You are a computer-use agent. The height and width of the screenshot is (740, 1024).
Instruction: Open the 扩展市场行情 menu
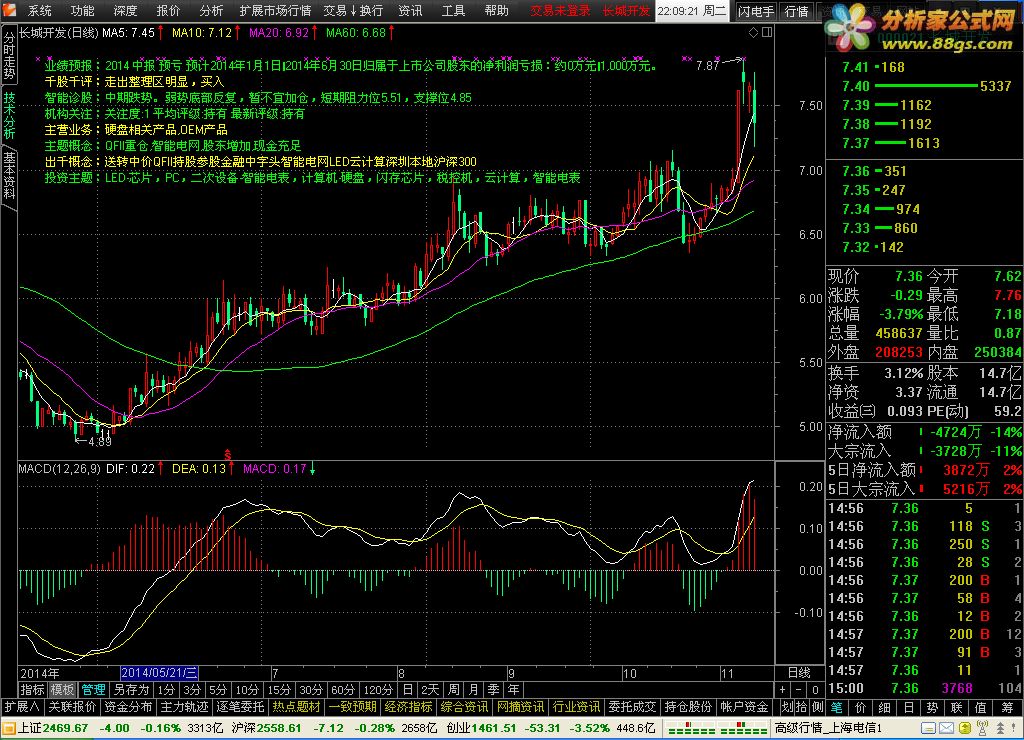click(x=275, y=10)
